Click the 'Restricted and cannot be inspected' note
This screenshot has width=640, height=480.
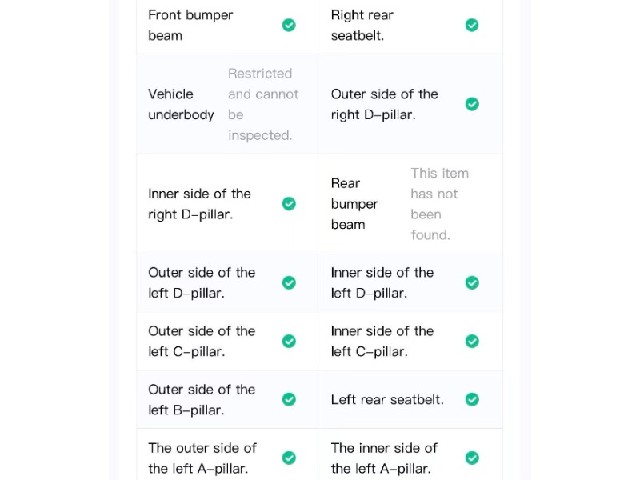tap(263, 104)
